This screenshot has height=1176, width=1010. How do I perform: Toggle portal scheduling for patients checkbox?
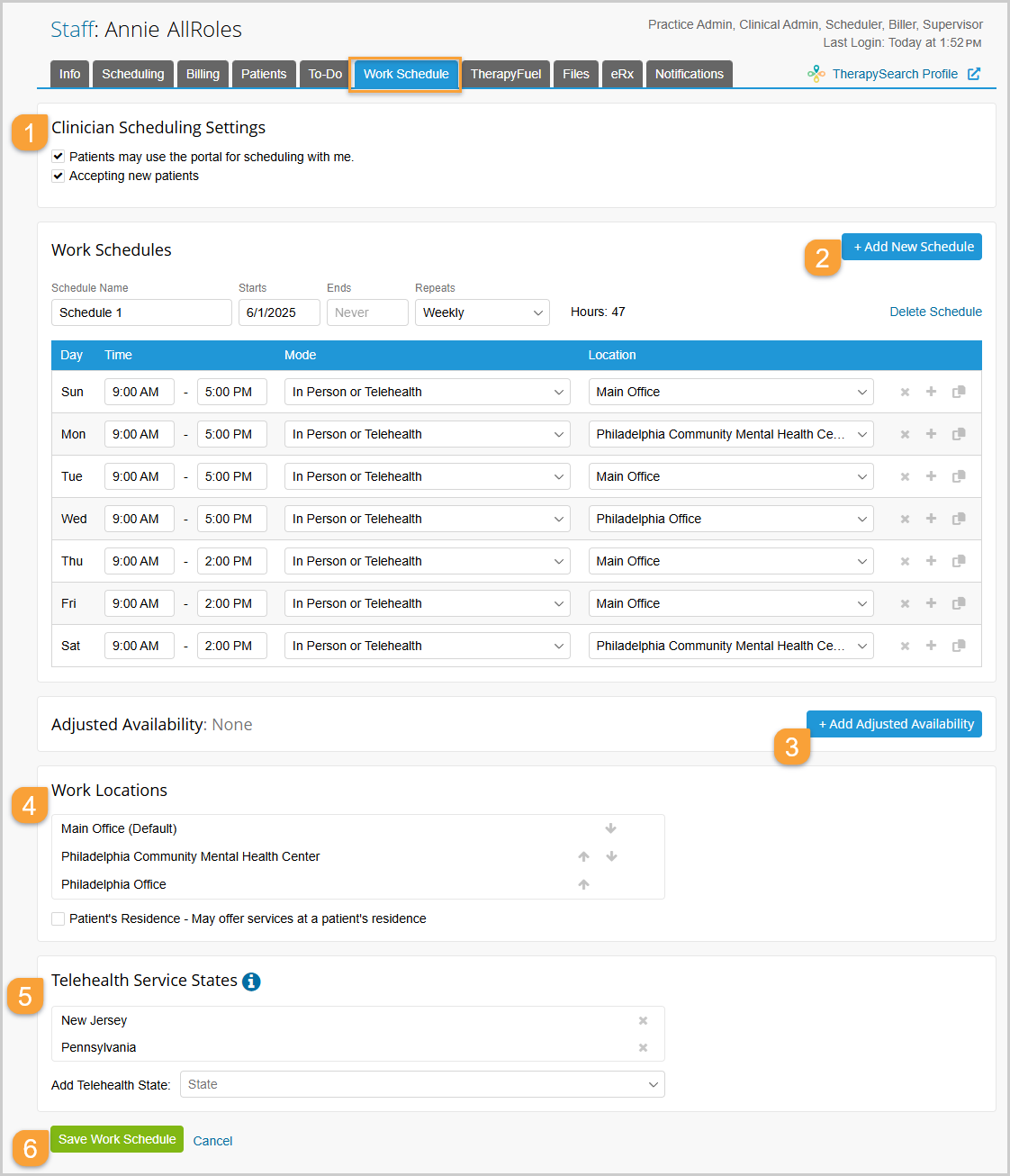[x=59, y=157]
